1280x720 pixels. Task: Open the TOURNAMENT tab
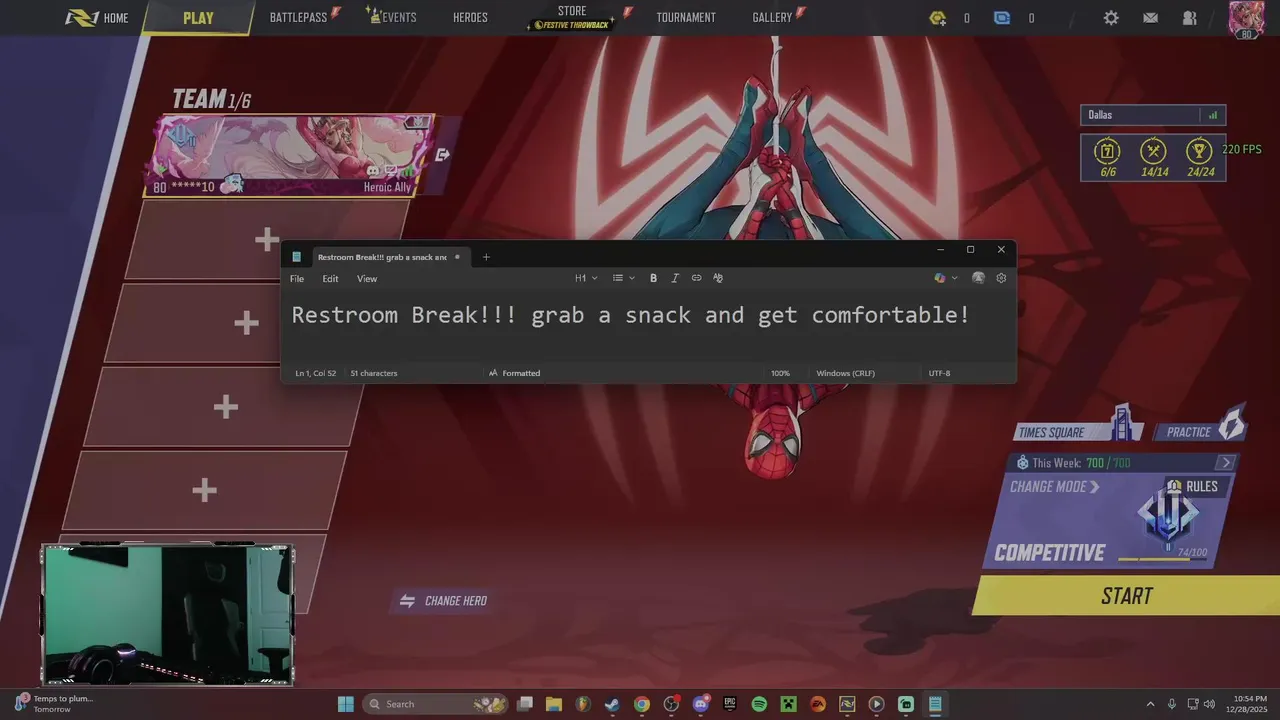pos(686,18)
